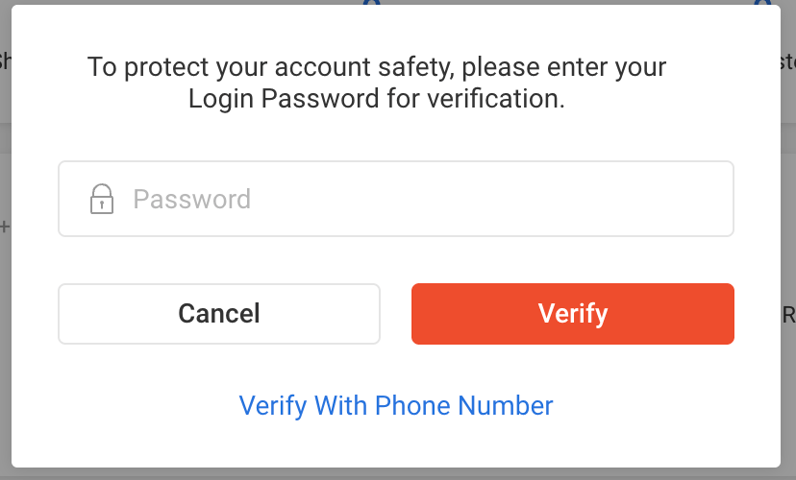Click the white space below the phone link
This screenshot has width=796, height=480.
click(396, 445)
